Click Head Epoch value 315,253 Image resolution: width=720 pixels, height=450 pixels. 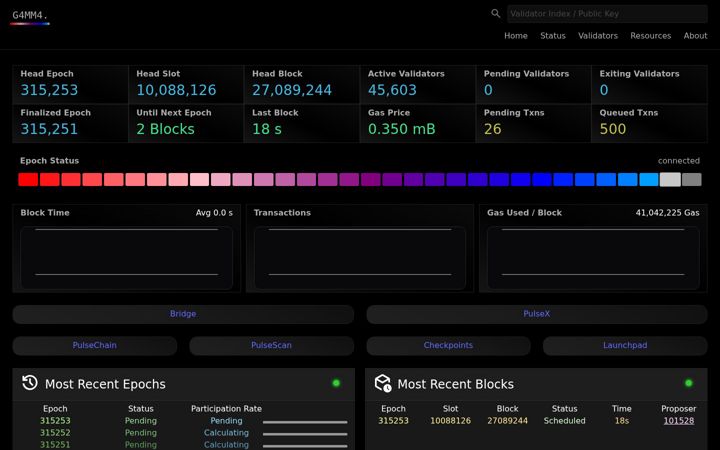point(49,90)
